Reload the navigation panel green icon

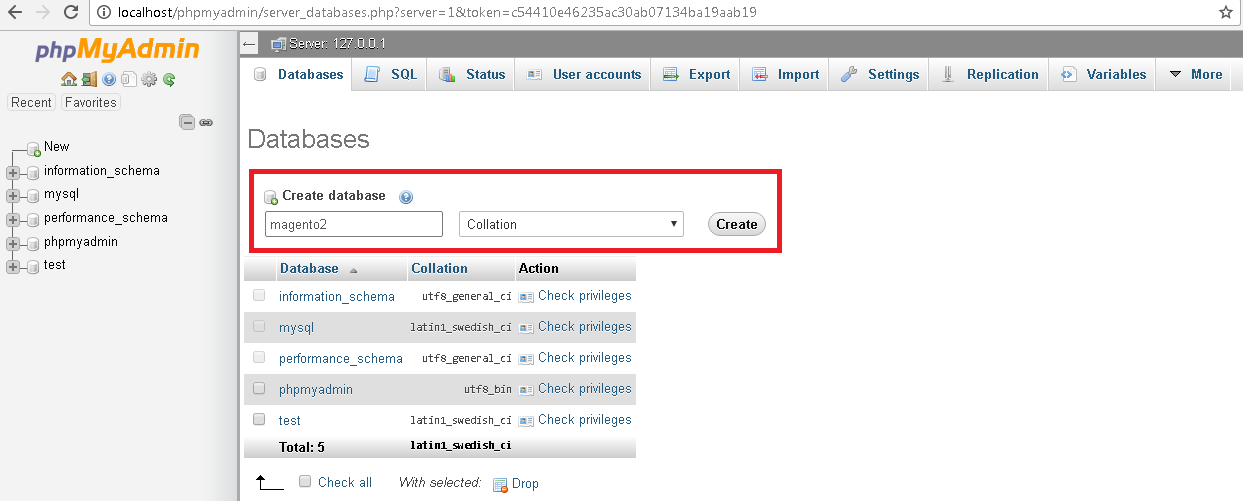pyautogui.click(x=169, y=79)
